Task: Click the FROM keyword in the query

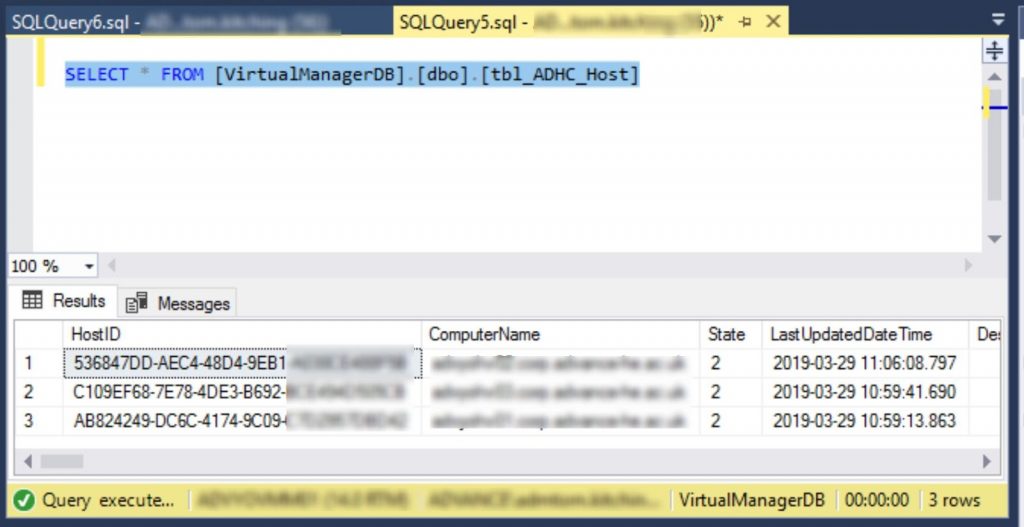Action: pyautogui.click(x=182, y=74)
